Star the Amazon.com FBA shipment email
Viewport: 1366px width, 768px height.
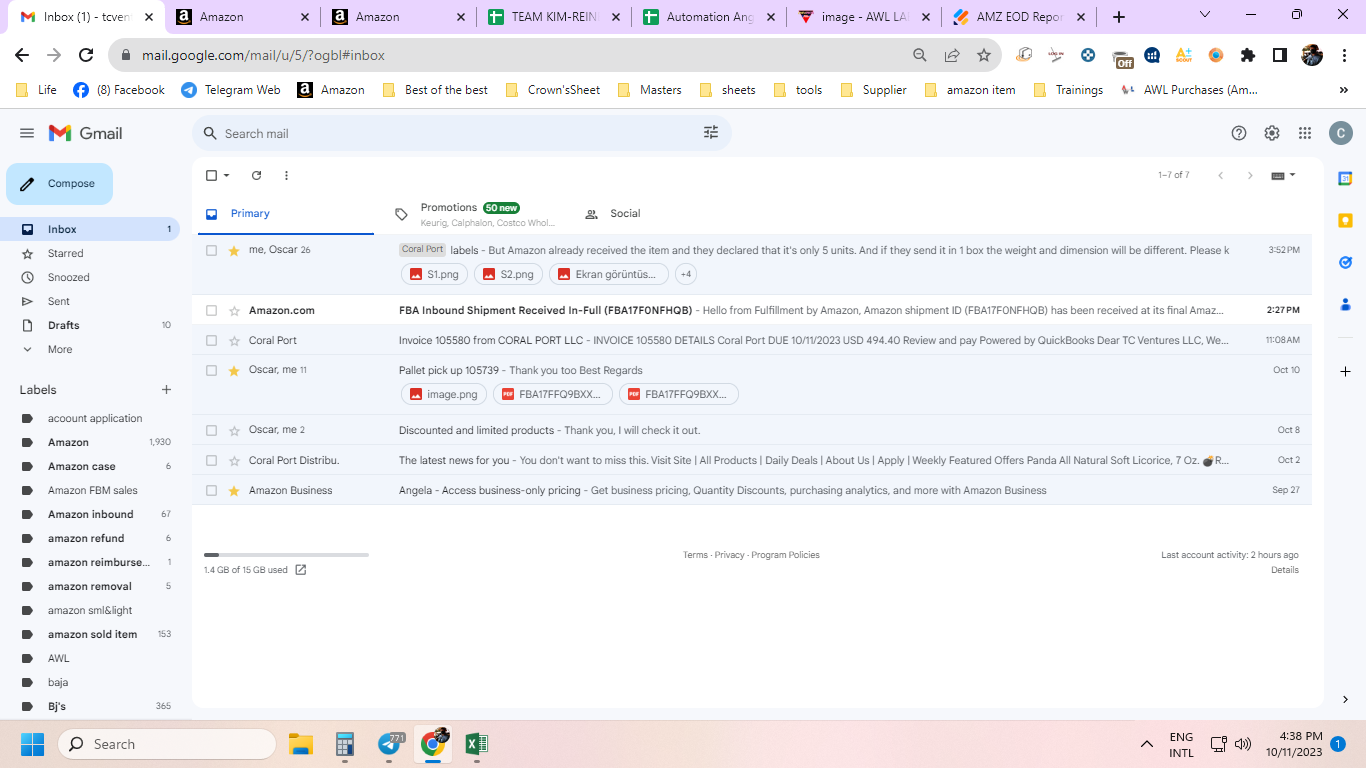234,310
